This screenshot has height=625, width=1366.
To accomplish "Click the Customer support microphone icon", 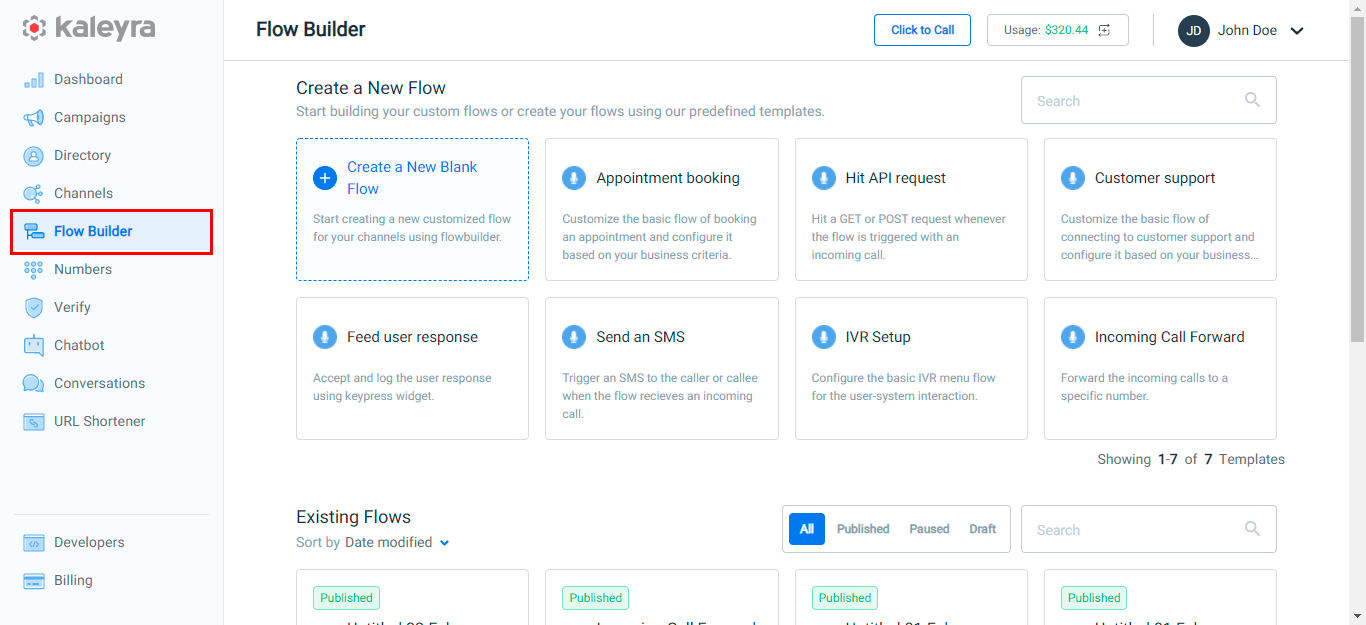I will pyautogui.click(x=1073, y=178).
